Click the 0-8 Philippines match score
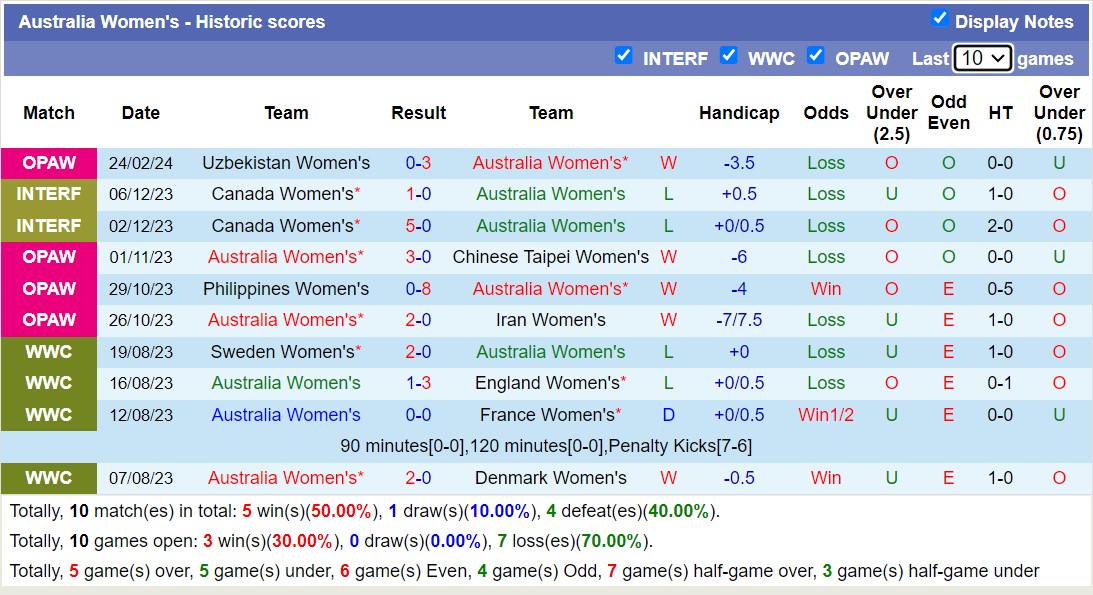The width and height of the screenshot is (1093, 595). pos(418,289)
